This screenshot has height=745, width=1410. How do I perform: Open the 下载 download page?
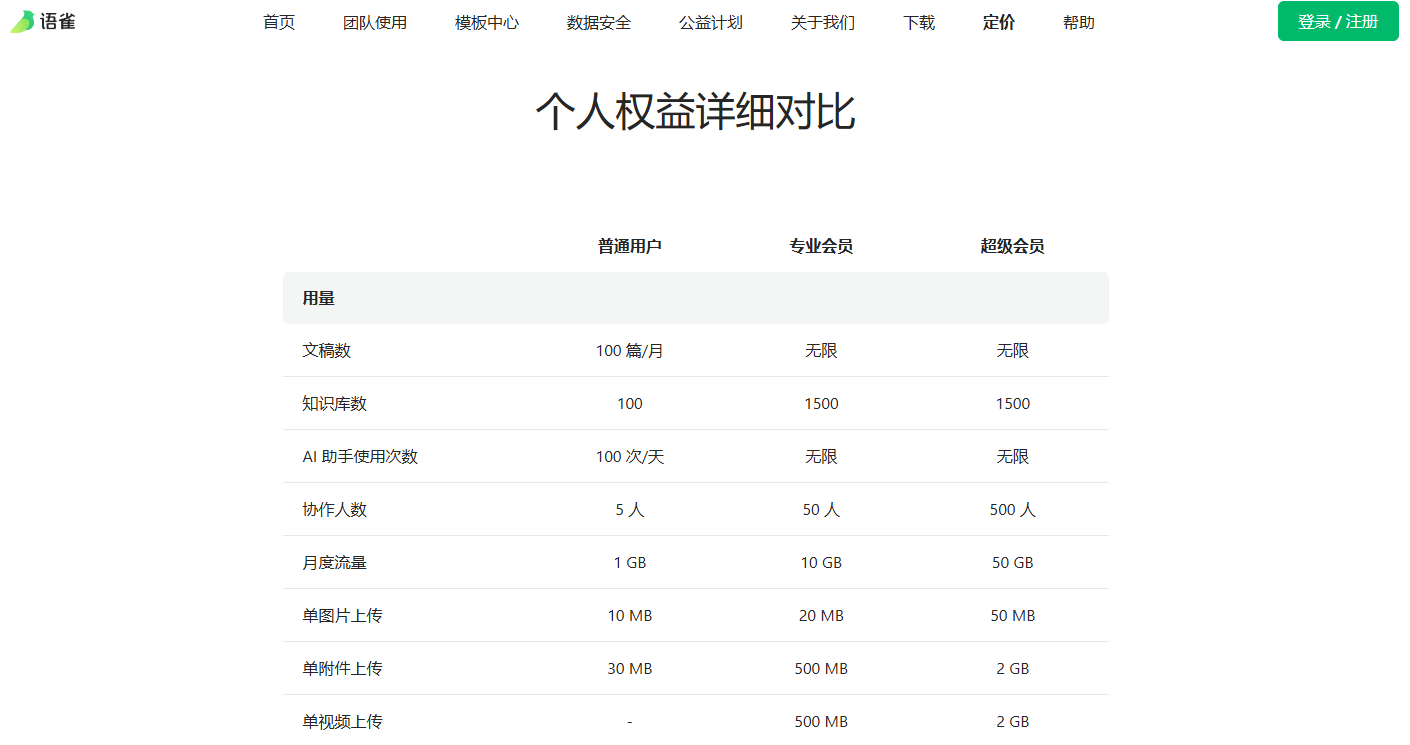coord(919,22)
